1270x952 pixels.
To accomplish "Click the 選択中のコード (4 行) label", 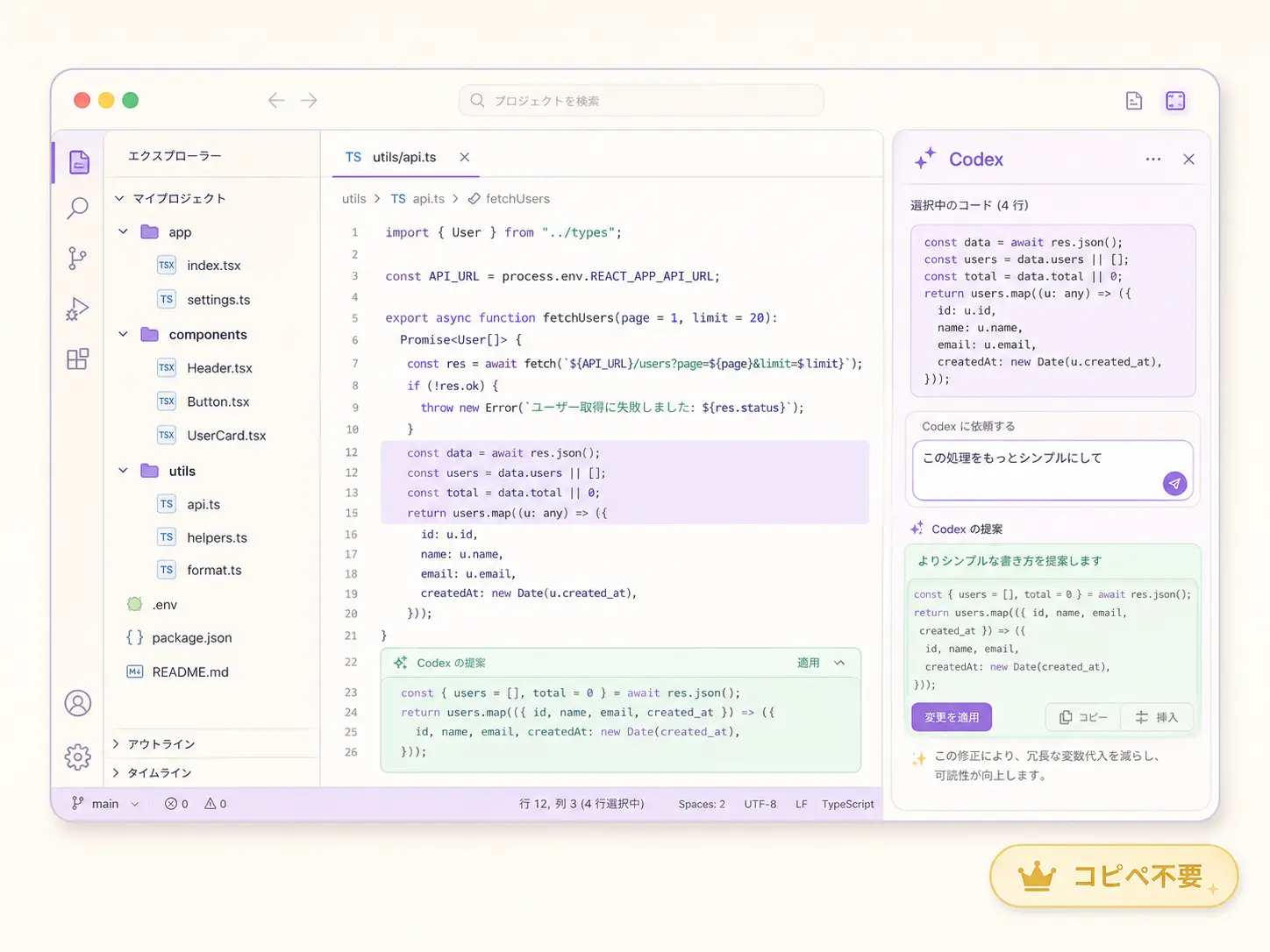I will (969, 205).
